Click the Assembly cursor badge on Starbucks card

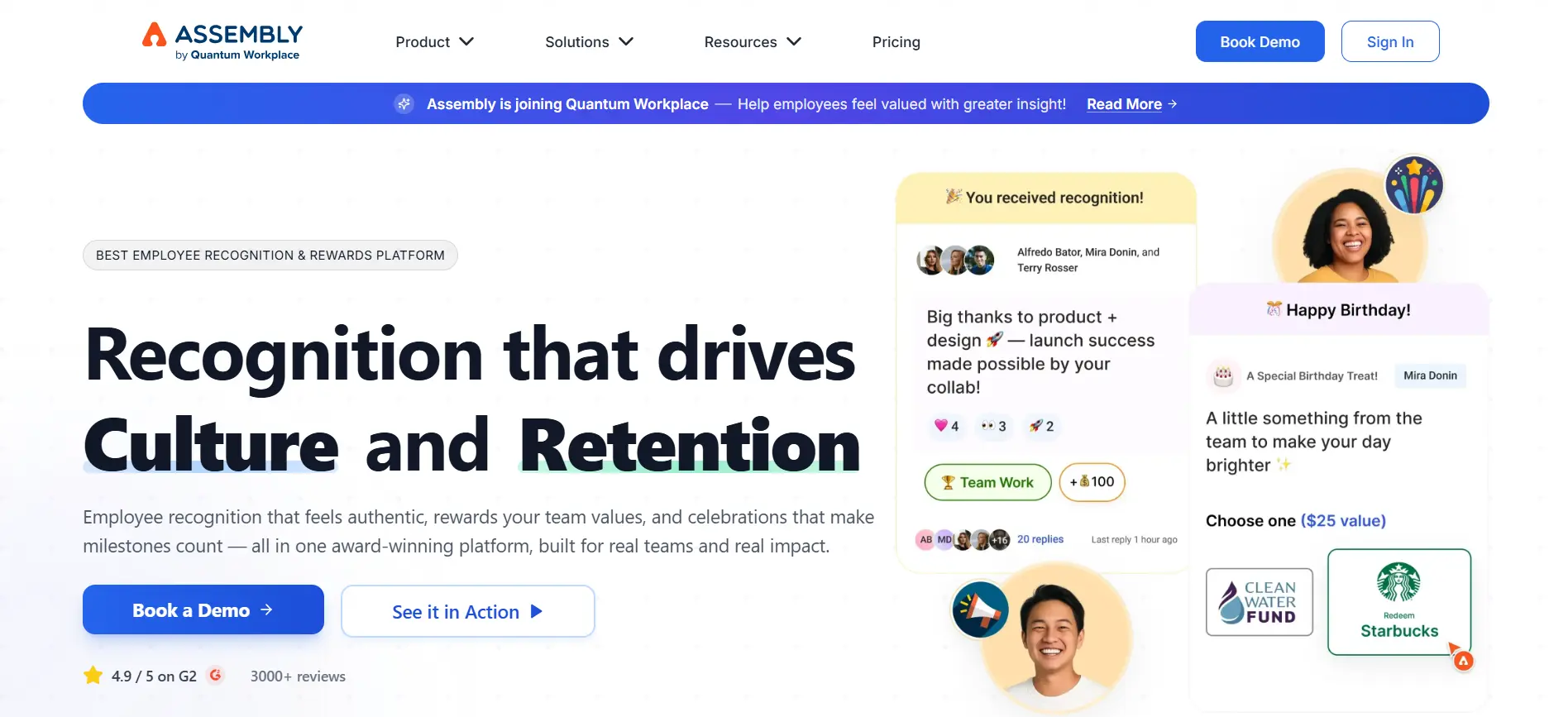[1463, 661]
